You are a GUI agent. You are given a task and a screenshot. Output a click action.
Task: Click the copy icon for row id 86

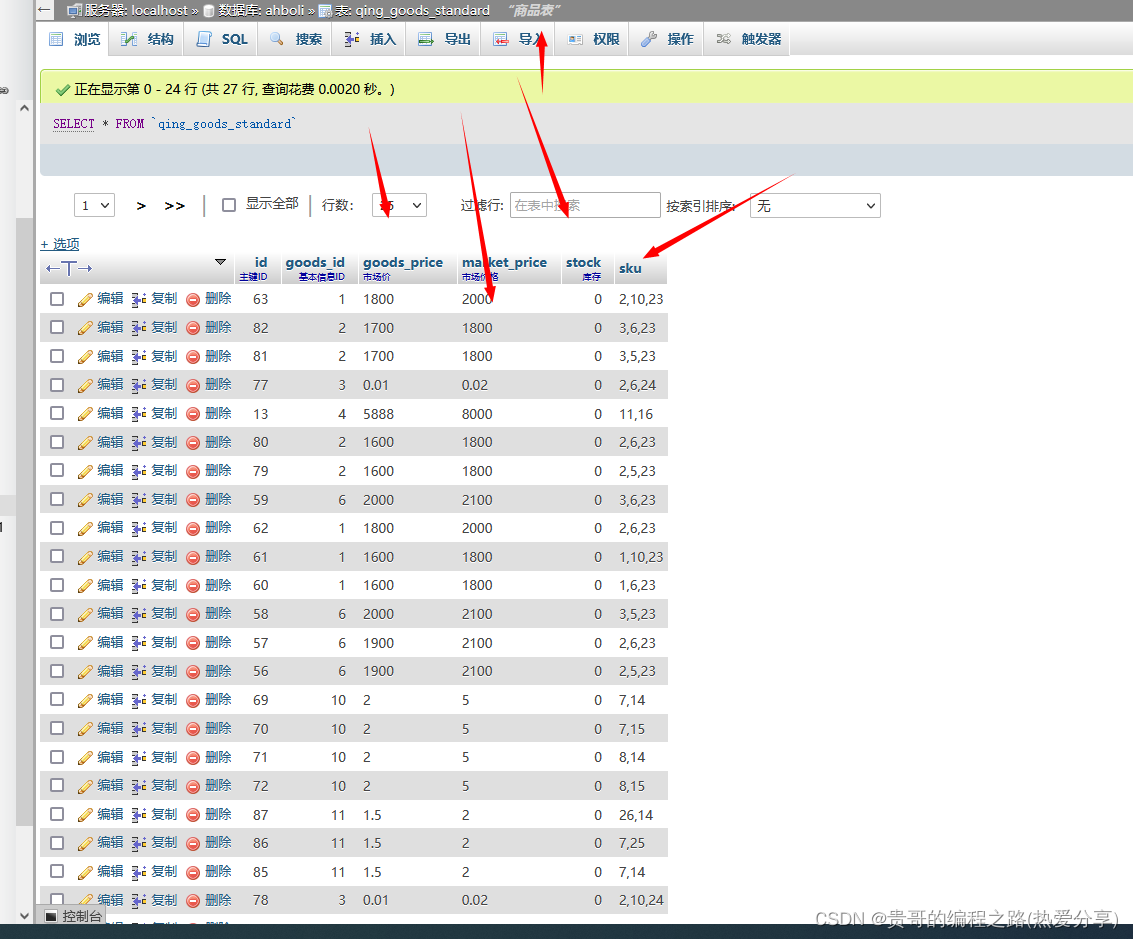click(139, 843)
